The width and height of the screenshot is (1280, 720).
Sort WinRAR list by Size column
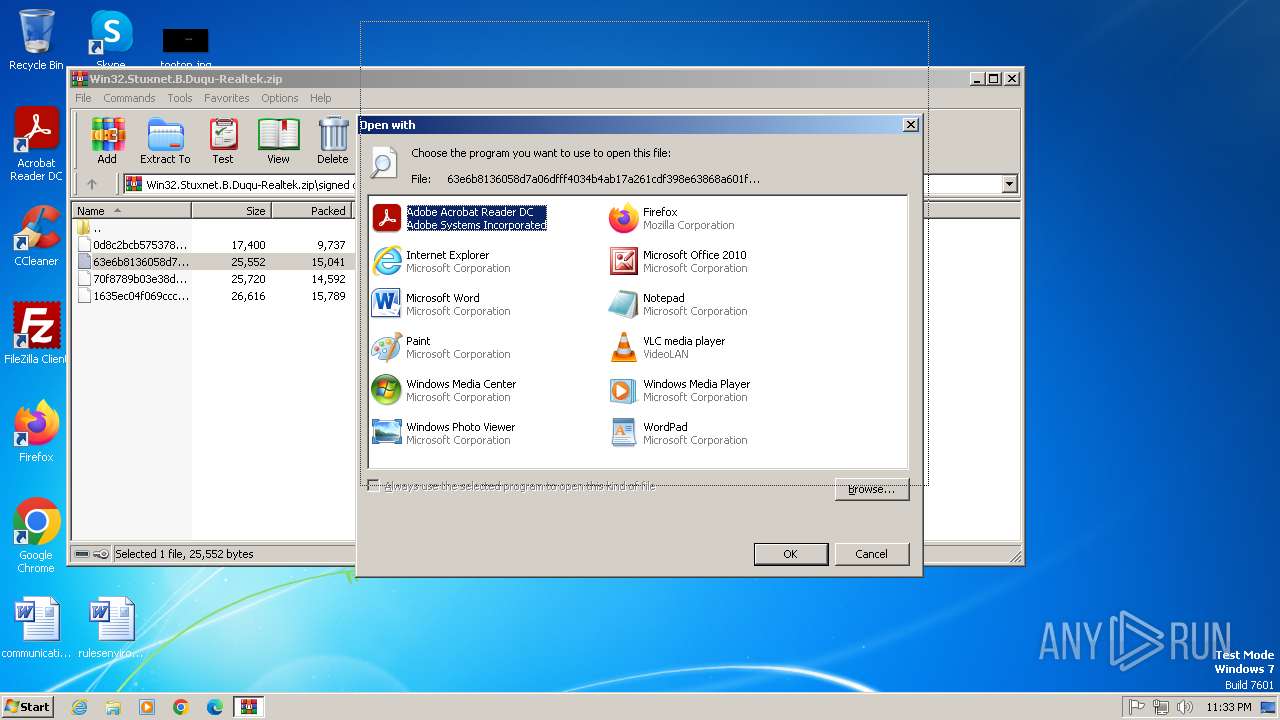coord(231,211)
